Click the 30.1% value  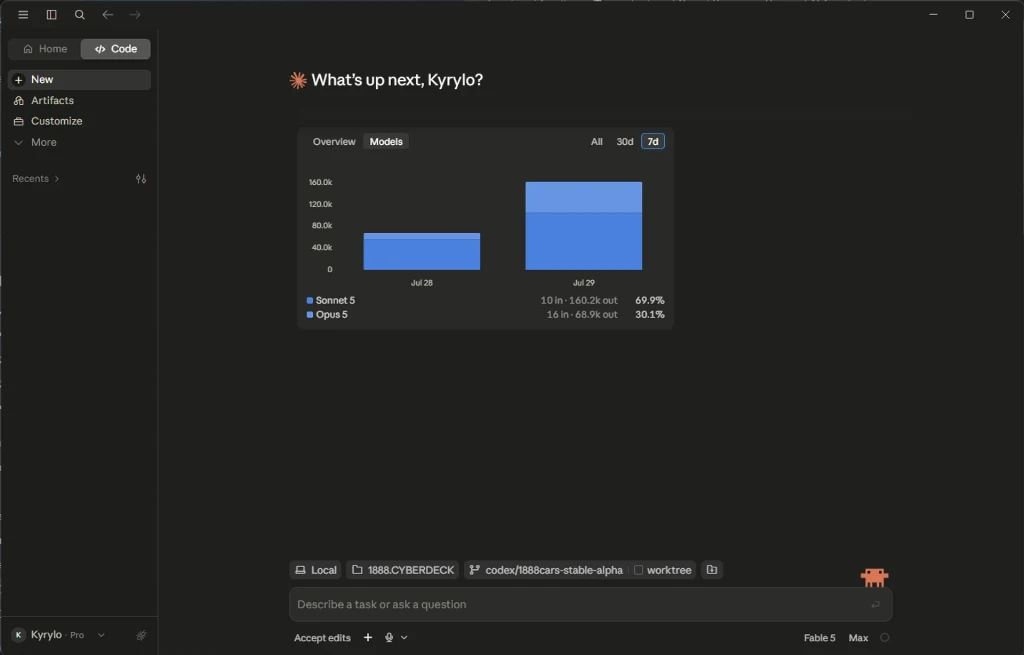(x=649, y=315)
